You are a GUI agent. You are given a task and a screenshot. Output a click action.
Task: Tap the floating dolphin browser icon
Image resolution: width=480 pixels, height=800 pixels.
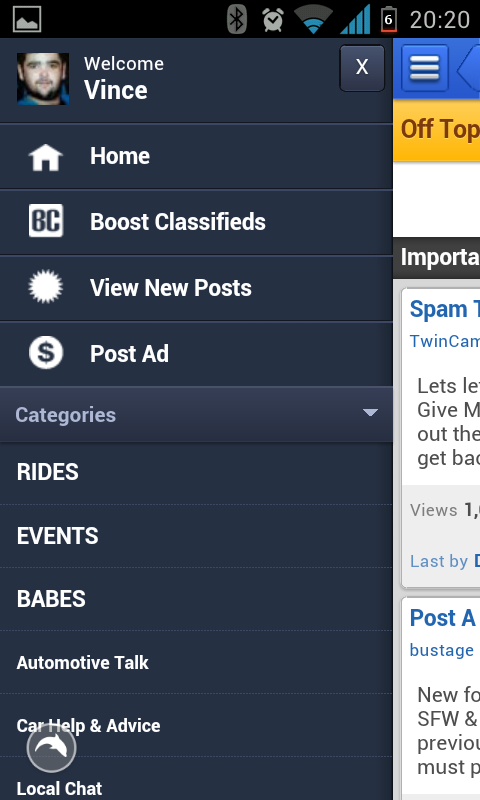(x=51, y=747)
